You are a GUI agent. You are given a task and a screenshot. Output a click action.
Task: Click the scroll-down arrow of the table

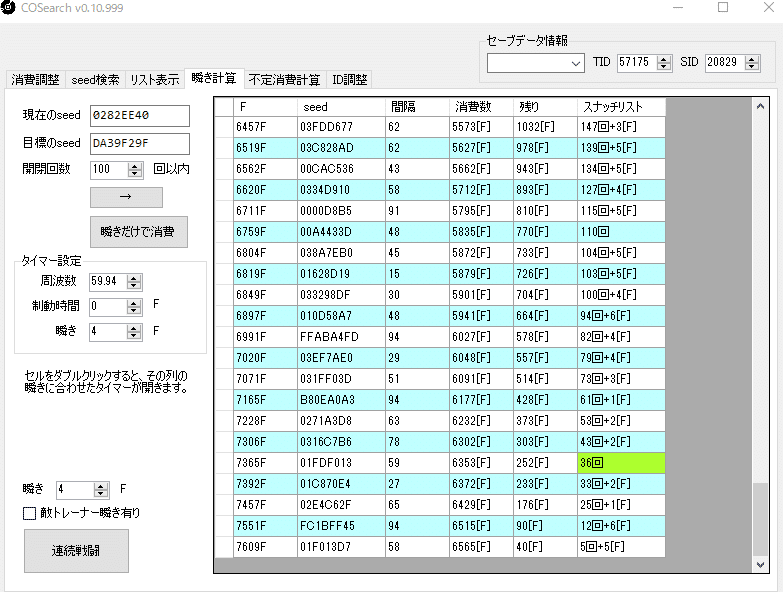[760, 565]
